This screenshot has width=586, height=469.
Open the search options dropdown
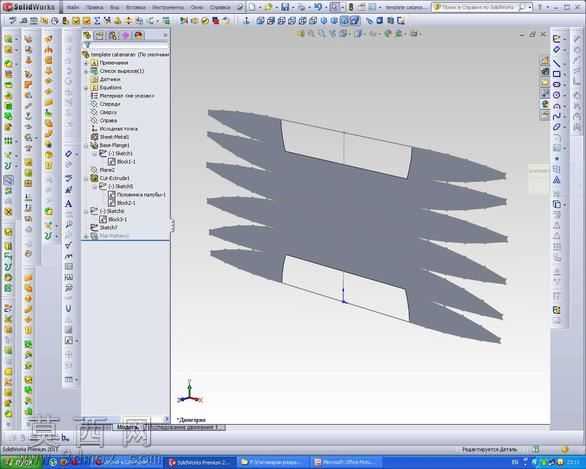point(530,7)
